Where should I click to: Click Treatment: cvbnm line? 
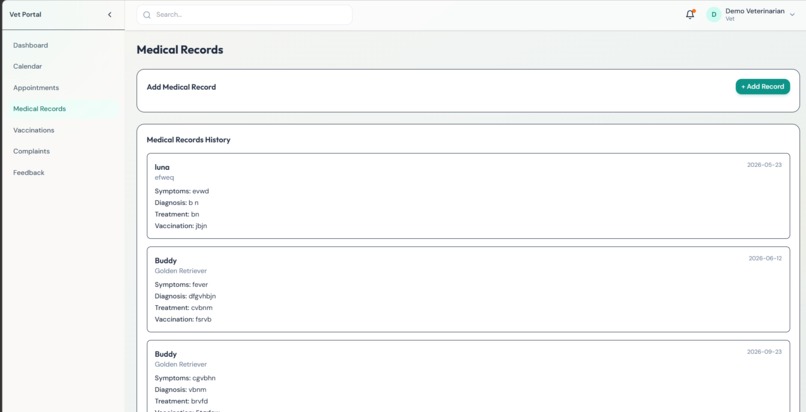click(x=184, y=308)
